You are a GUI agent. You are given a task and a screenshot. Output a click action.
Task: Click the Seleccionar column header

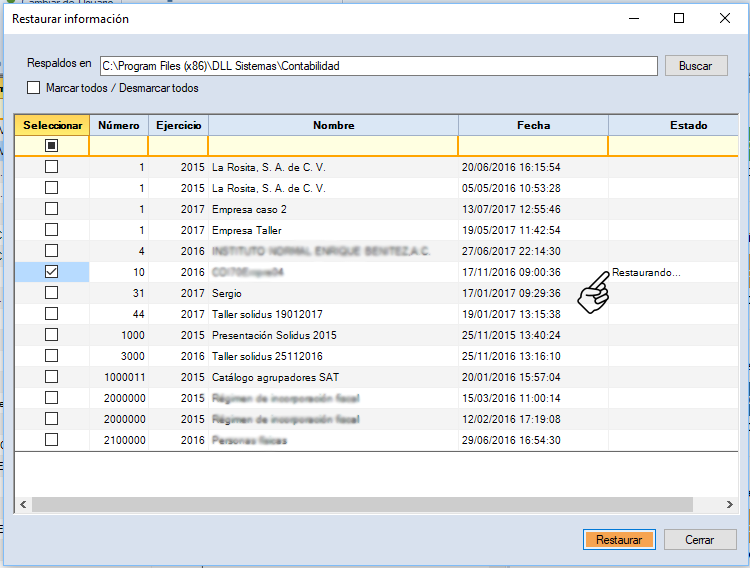(52, 126)
